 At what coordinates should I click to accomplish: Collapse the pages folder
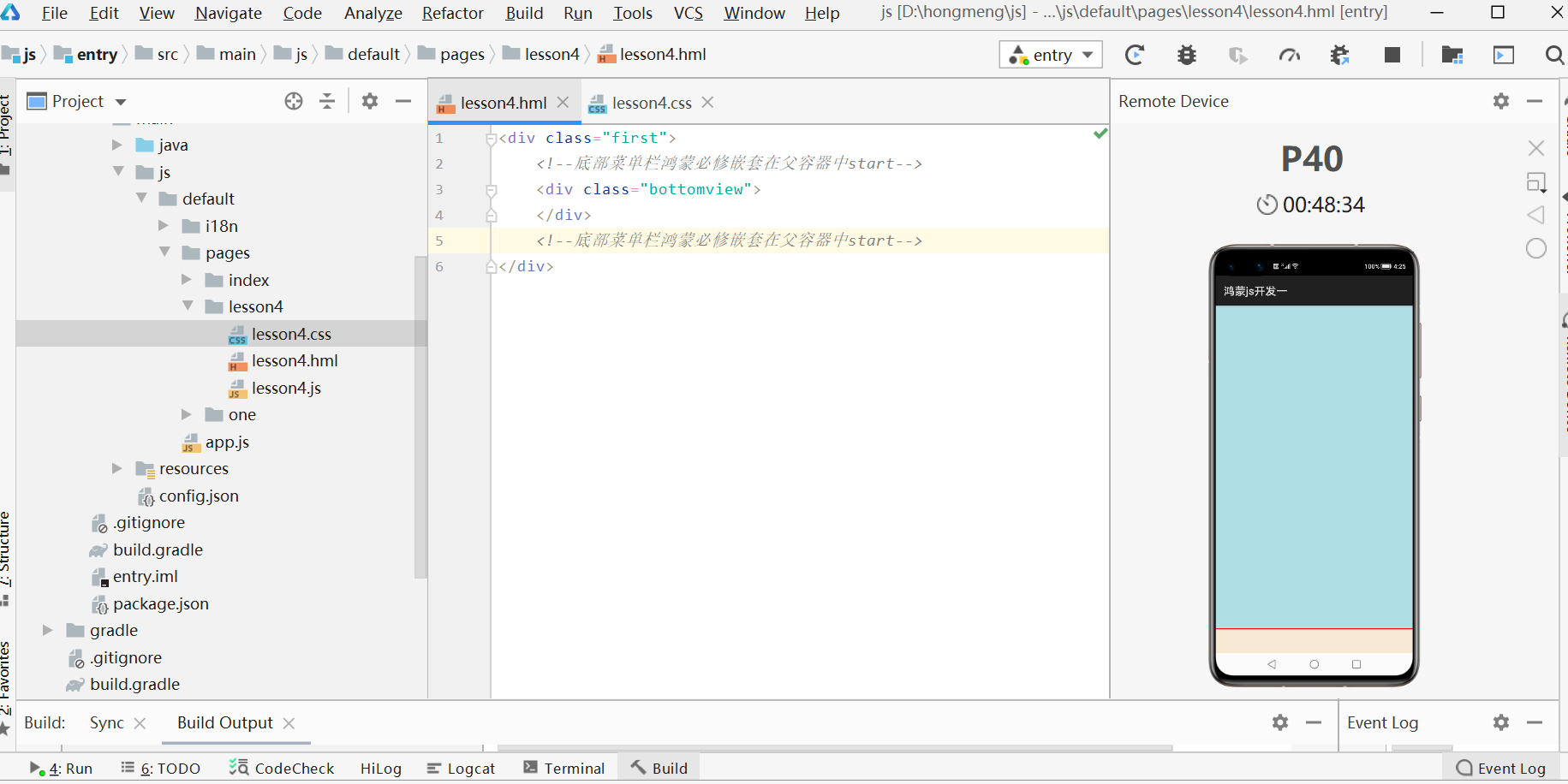(164, 252)
